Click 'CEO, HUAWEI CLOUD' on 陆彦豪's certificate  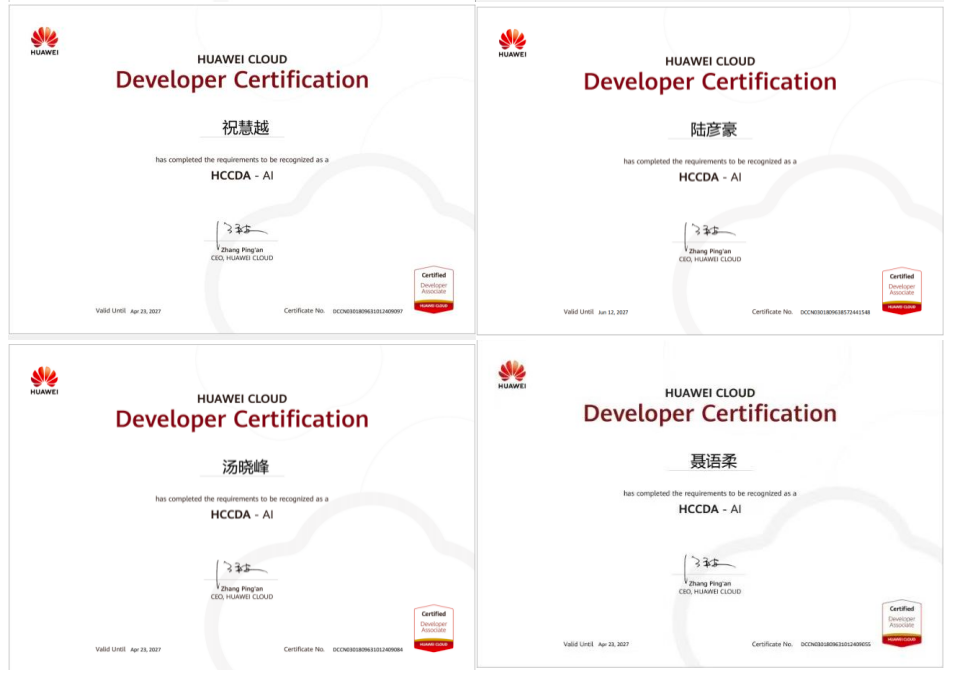[x=710, y=259]
